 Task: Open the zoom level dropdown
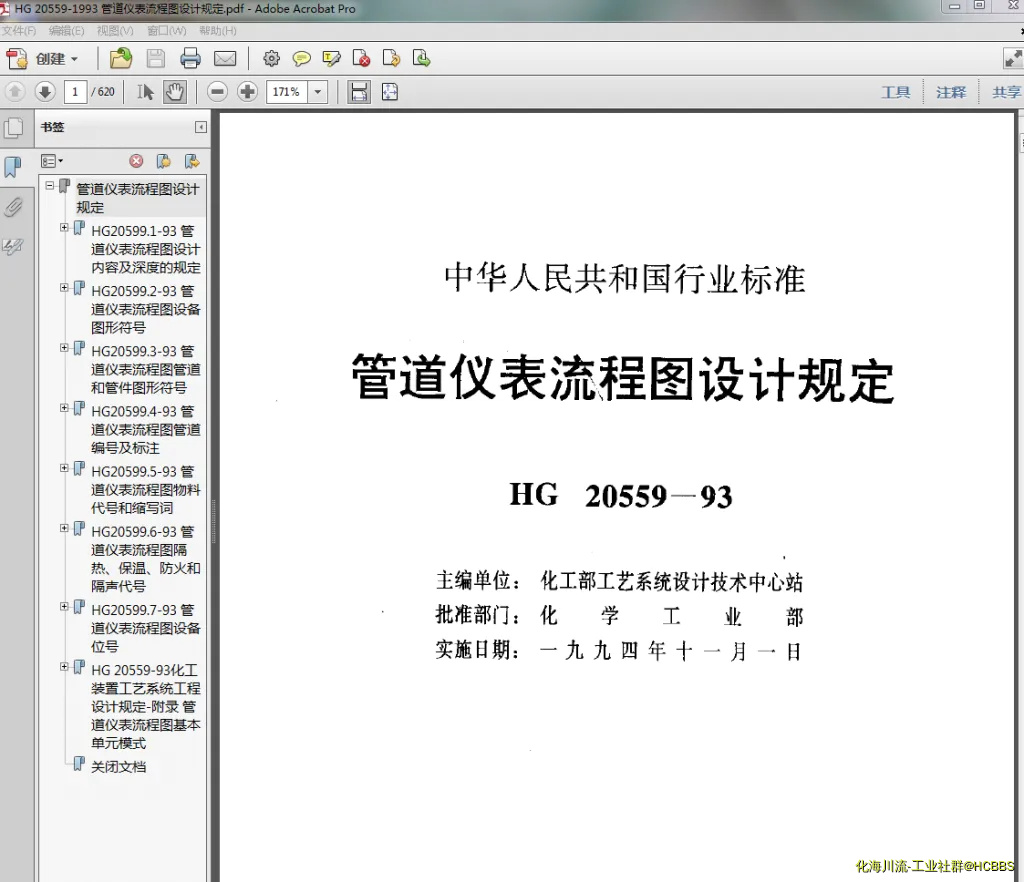pos(318,92)
